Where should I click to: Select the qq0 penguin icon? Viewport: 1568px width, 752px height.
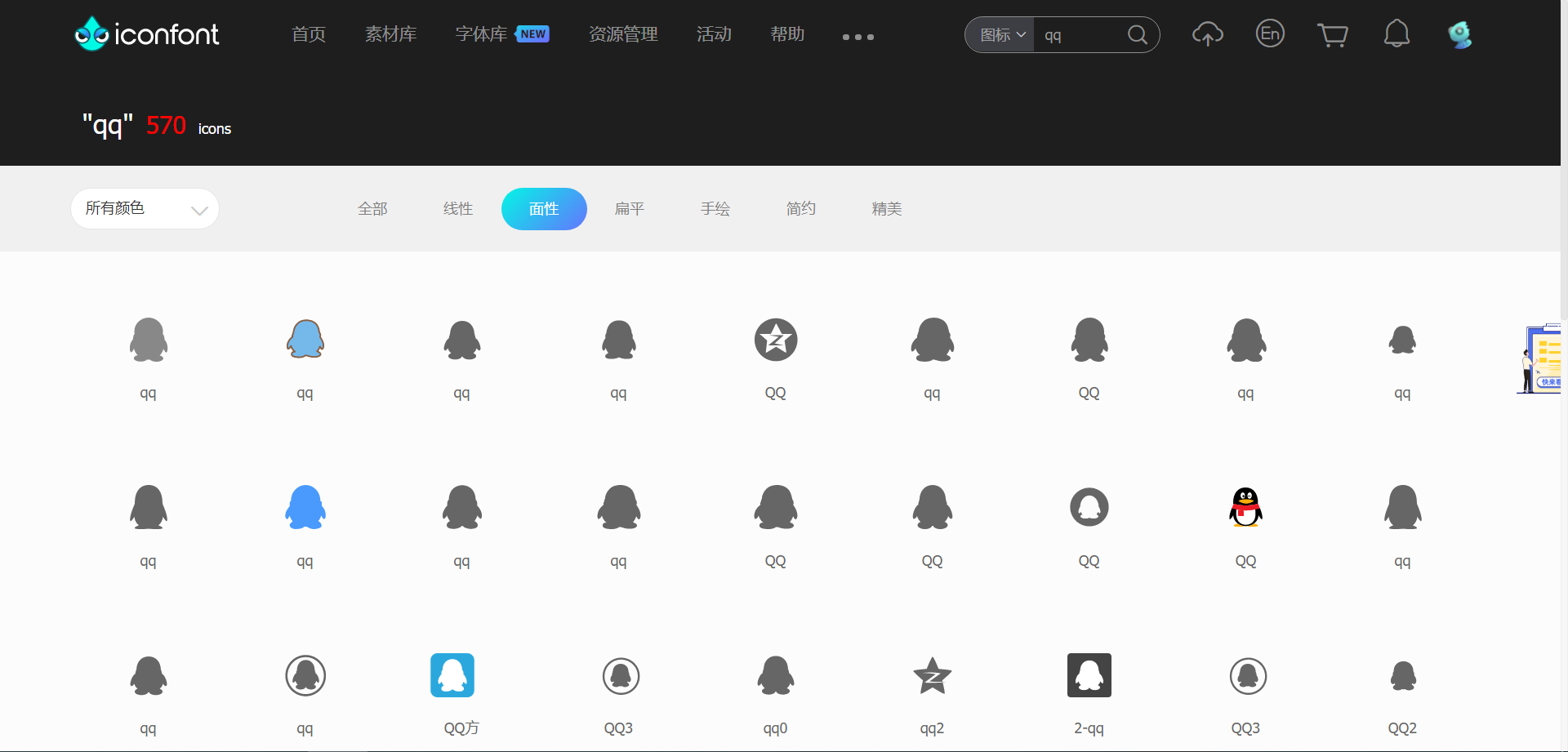(776, 675)
